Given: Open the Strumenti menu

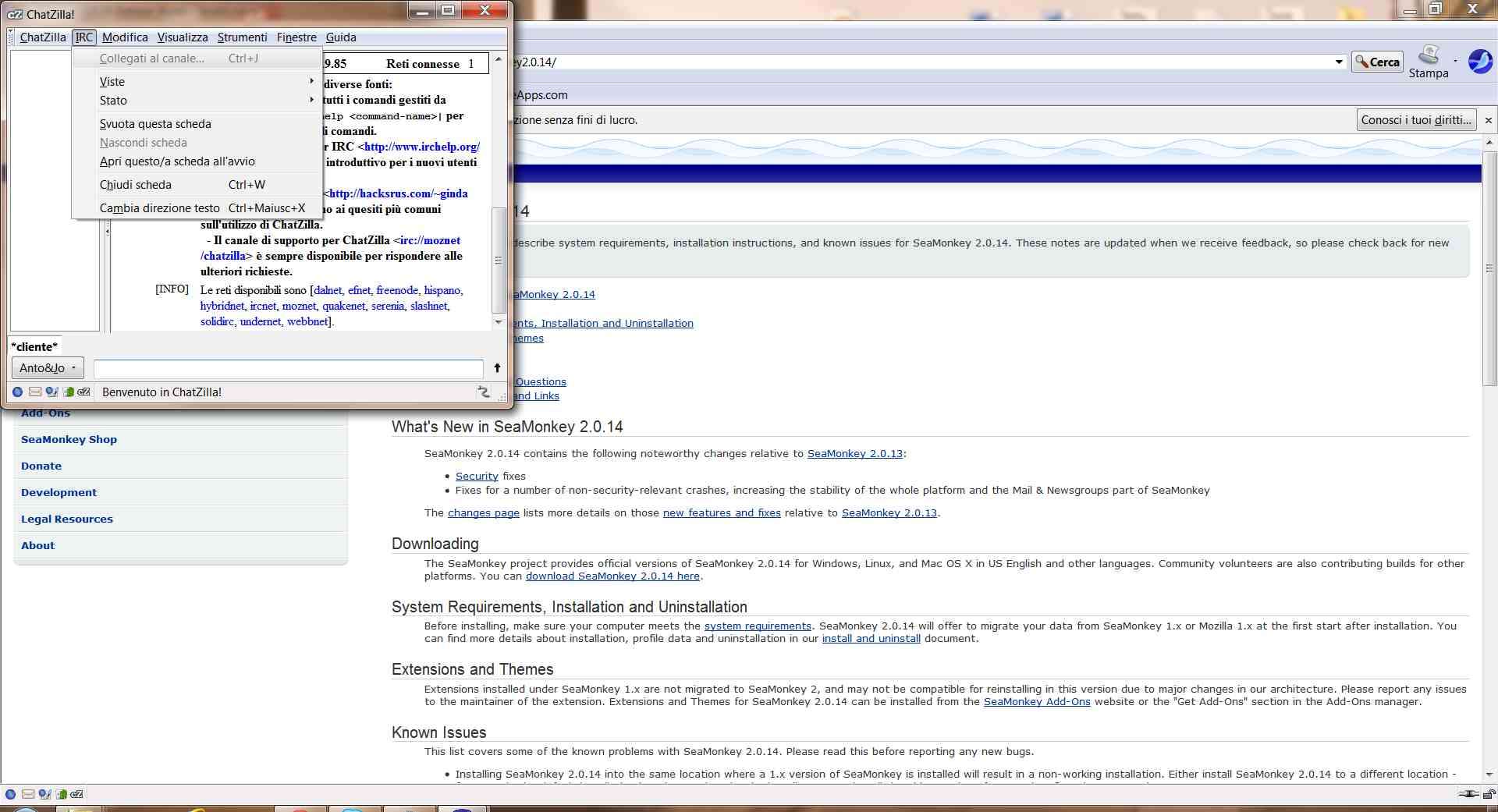Looking at the screenshot, I should click(x=242, y=37).
